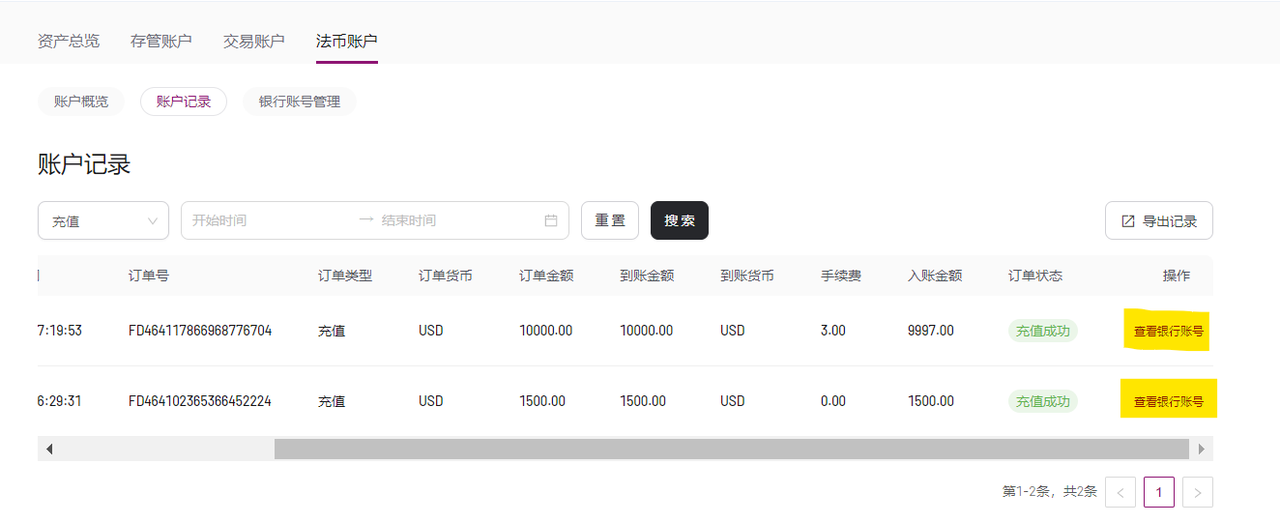This screenshot has height=523, width=1280.
Task: Expand the dropdown chevron next to 充值
Action: click(x=153, y=221)
